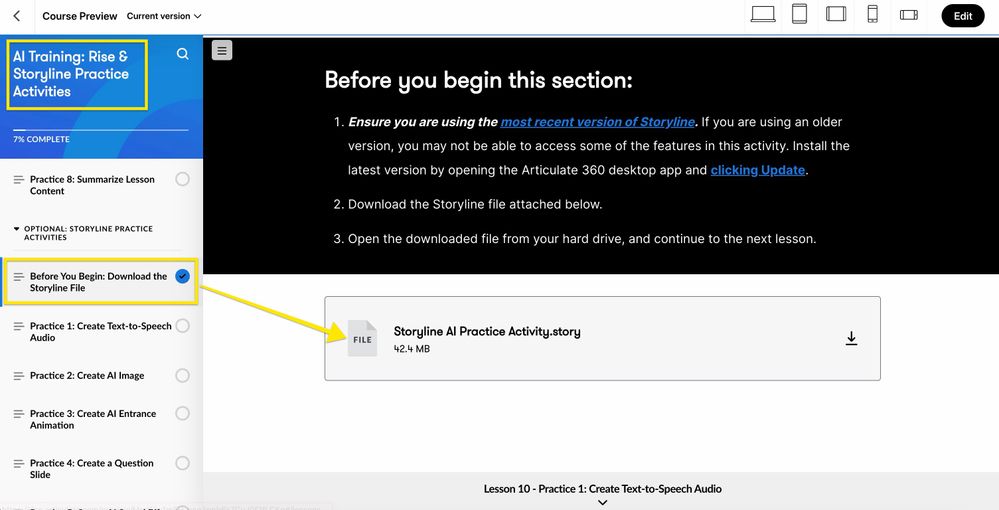Open Practice 4: Create a Question Slide

click(x=92, y=469)
